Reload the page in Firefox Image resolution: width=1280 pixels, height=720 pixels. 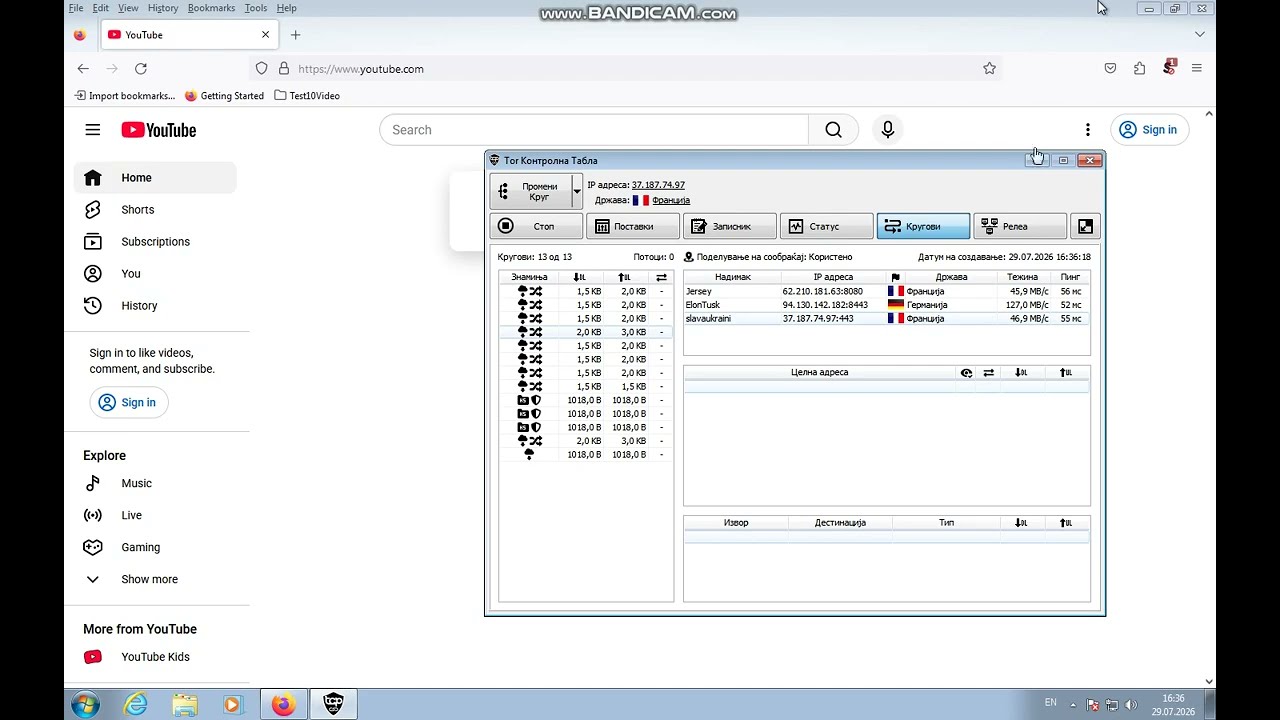coord(141,69)
